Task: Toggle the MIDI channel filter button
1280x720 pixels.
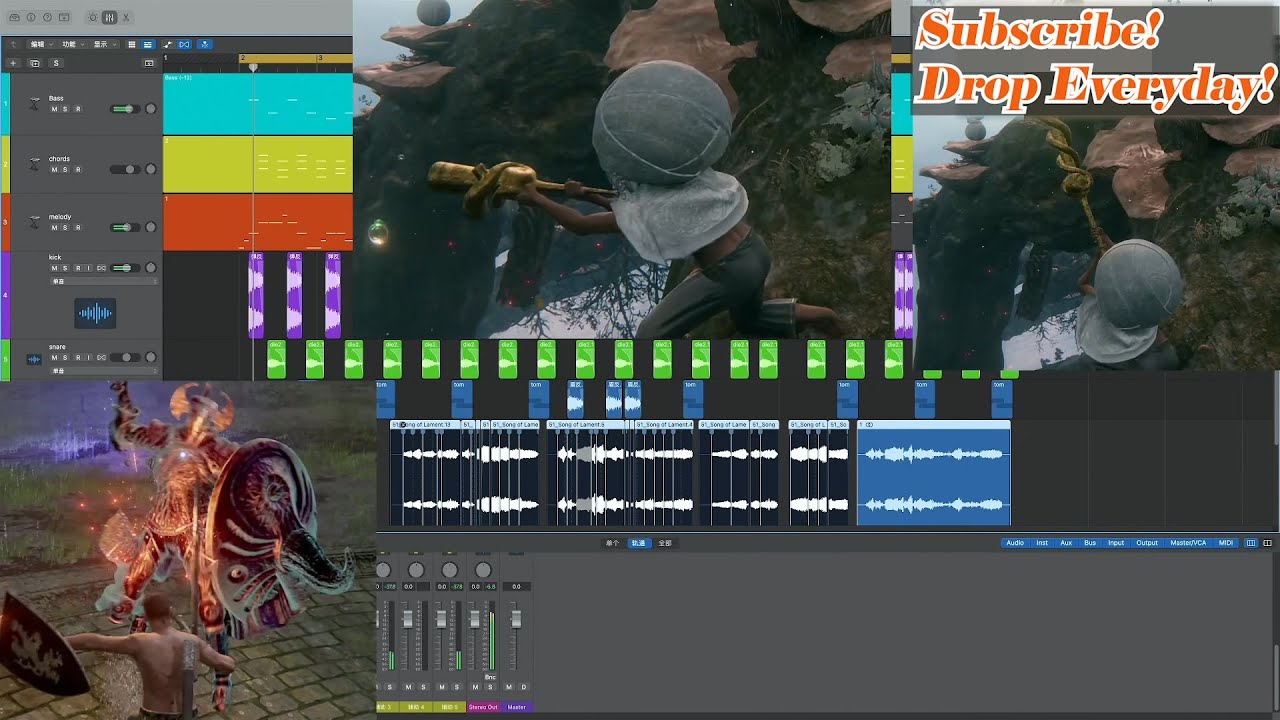Action: point(1226,543)
